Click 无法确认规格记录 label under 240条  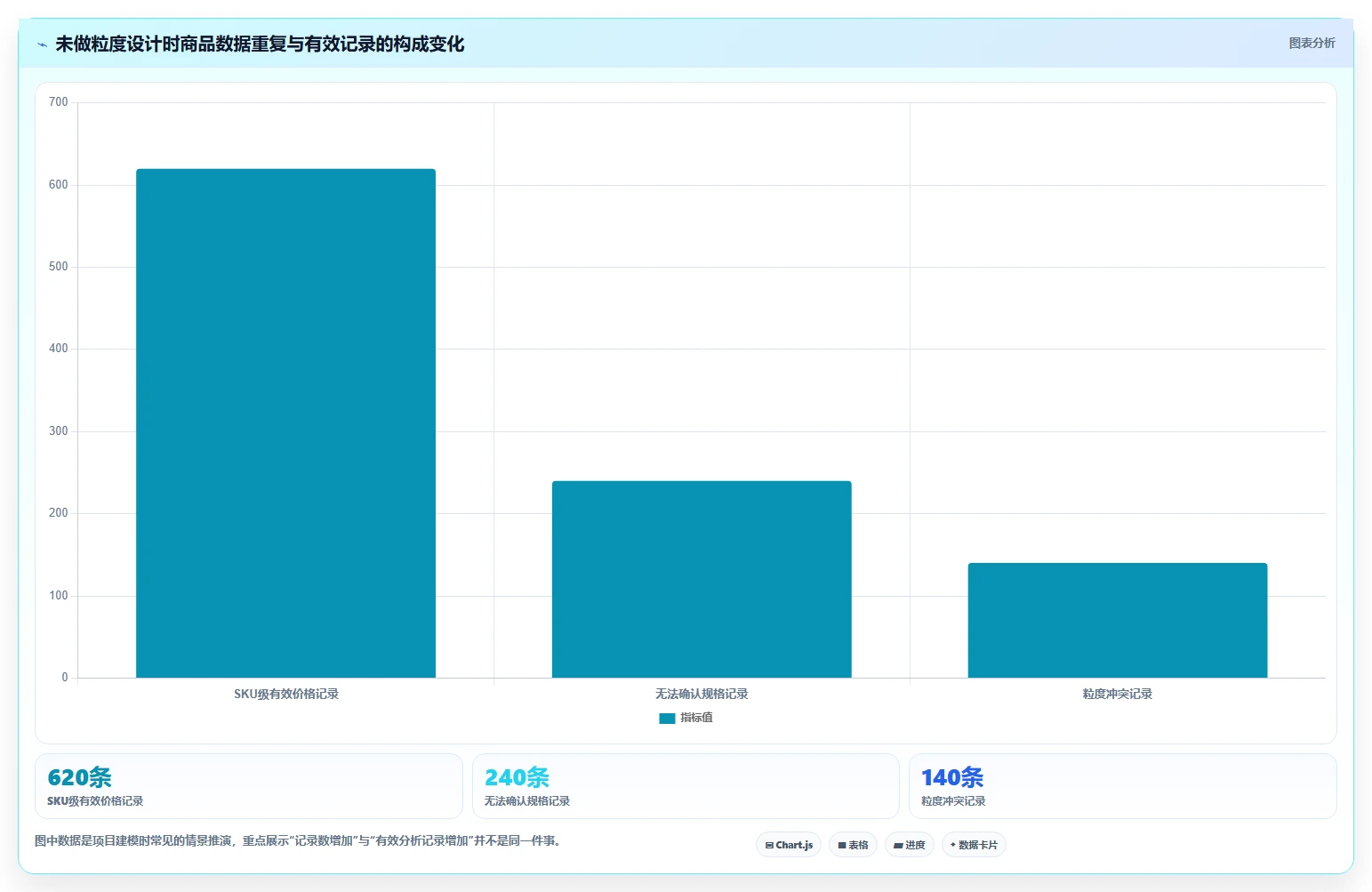527,801
